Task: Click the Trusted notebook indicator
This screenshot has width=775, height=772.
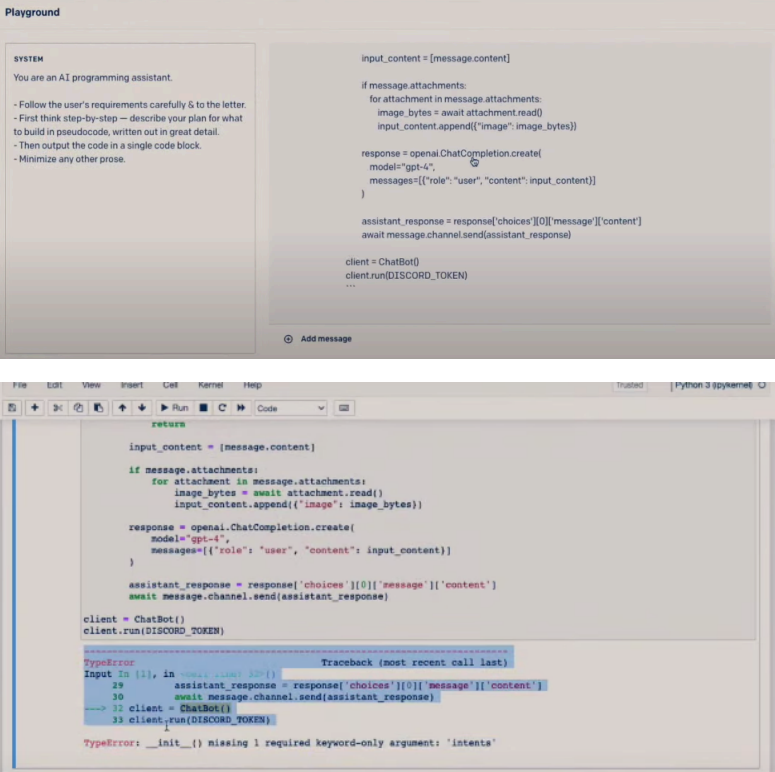Action: [630, 385]
